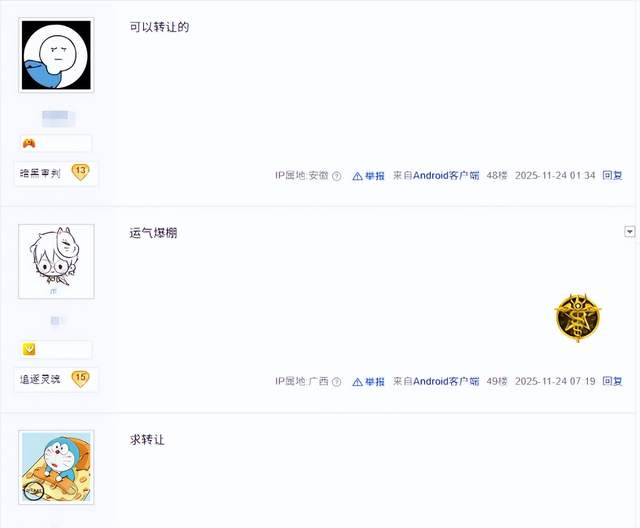Screen dimensions: 640x528
Task: Click the 举报 warning triangle on floor 48
Action: click(357, 176)
